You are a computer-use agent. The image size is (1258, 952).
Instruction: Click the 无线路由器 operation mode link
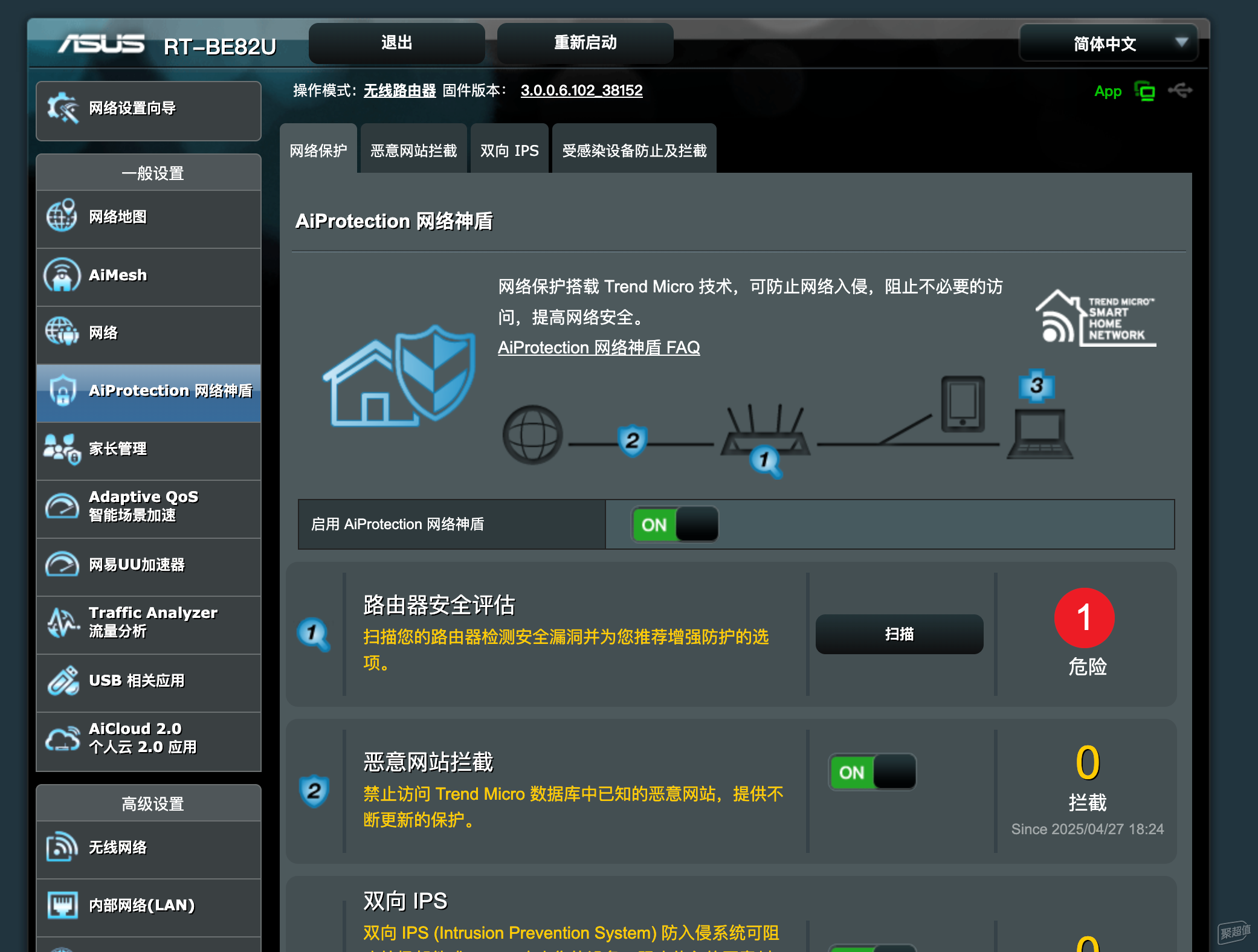399,91
